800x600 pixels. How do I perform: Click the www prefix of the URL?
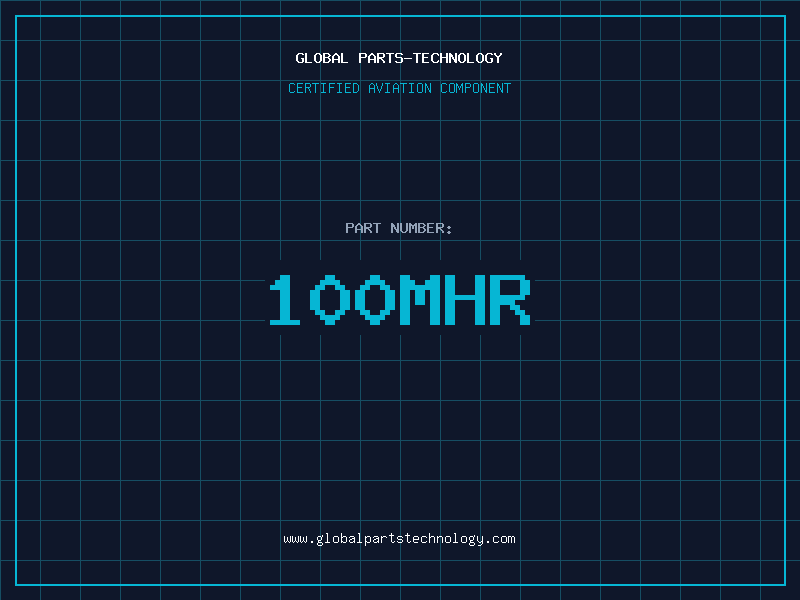[295, 538]
